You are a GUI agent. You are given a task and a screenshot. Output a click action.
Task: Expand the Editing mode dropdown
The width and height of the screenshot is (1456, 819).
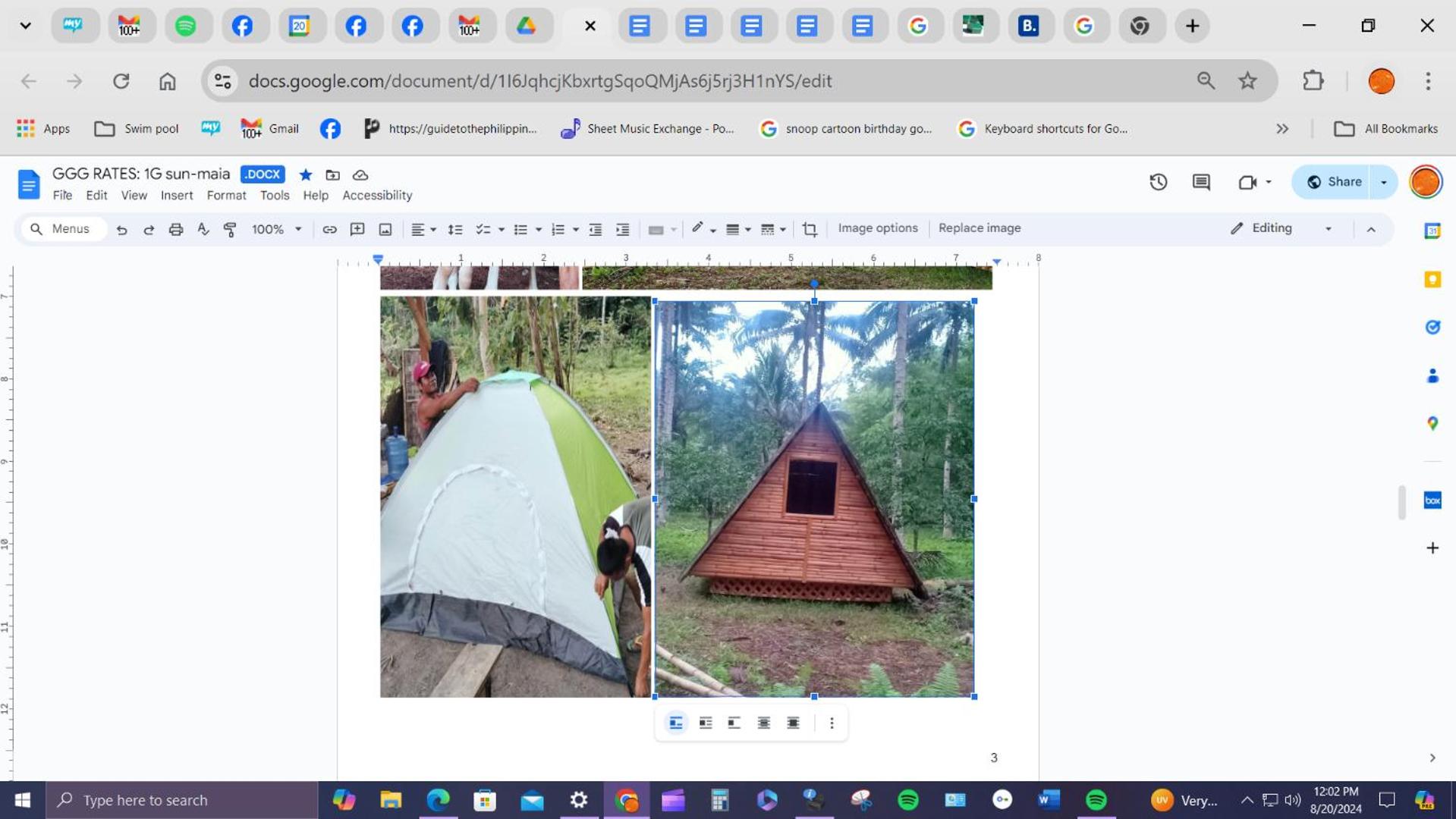(x=1328, y=229)
